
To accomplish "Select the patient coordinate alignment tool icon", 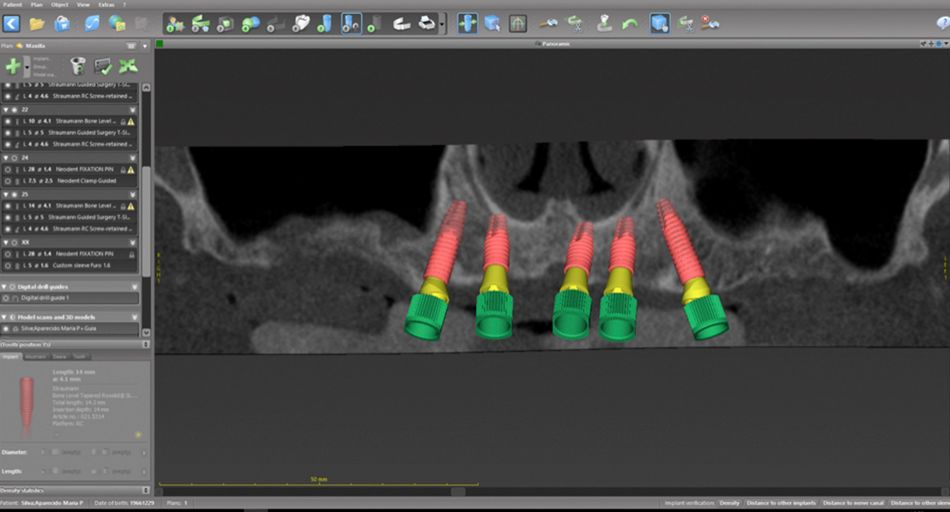I will pos(175,24).
